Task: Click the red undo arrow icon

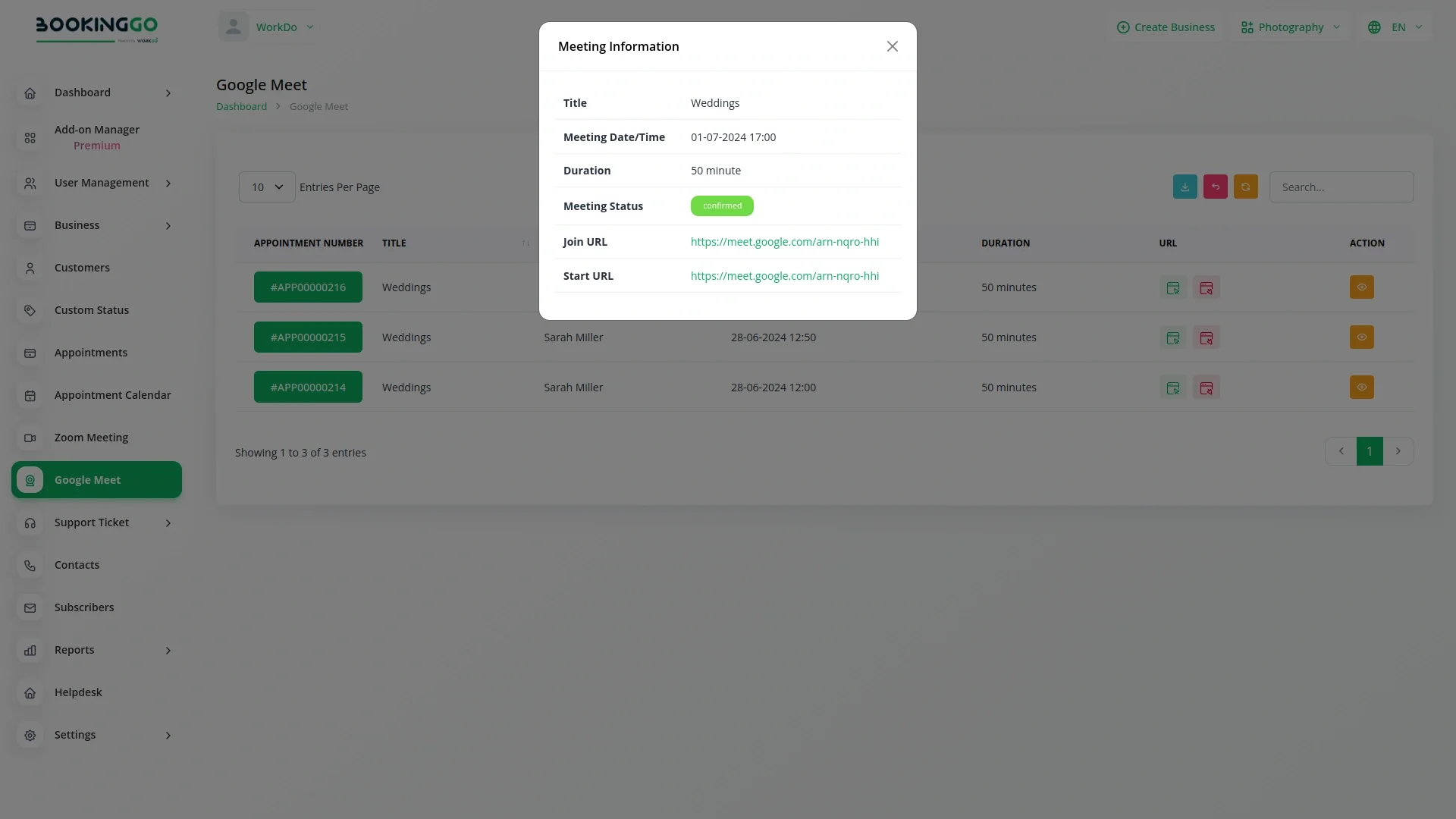Action: 1215,187
